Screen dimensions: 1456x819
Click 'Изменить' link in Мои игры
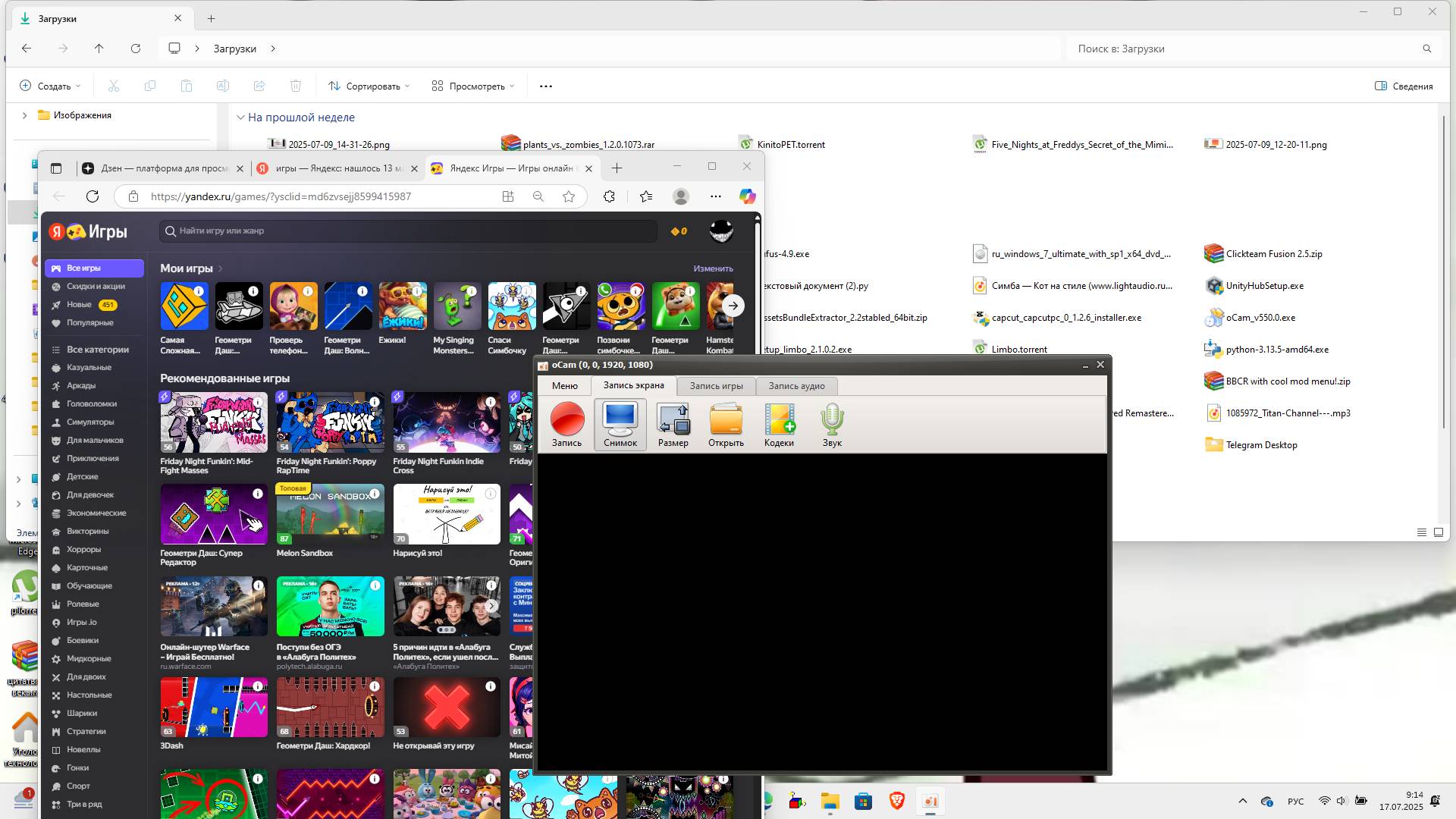713,268
